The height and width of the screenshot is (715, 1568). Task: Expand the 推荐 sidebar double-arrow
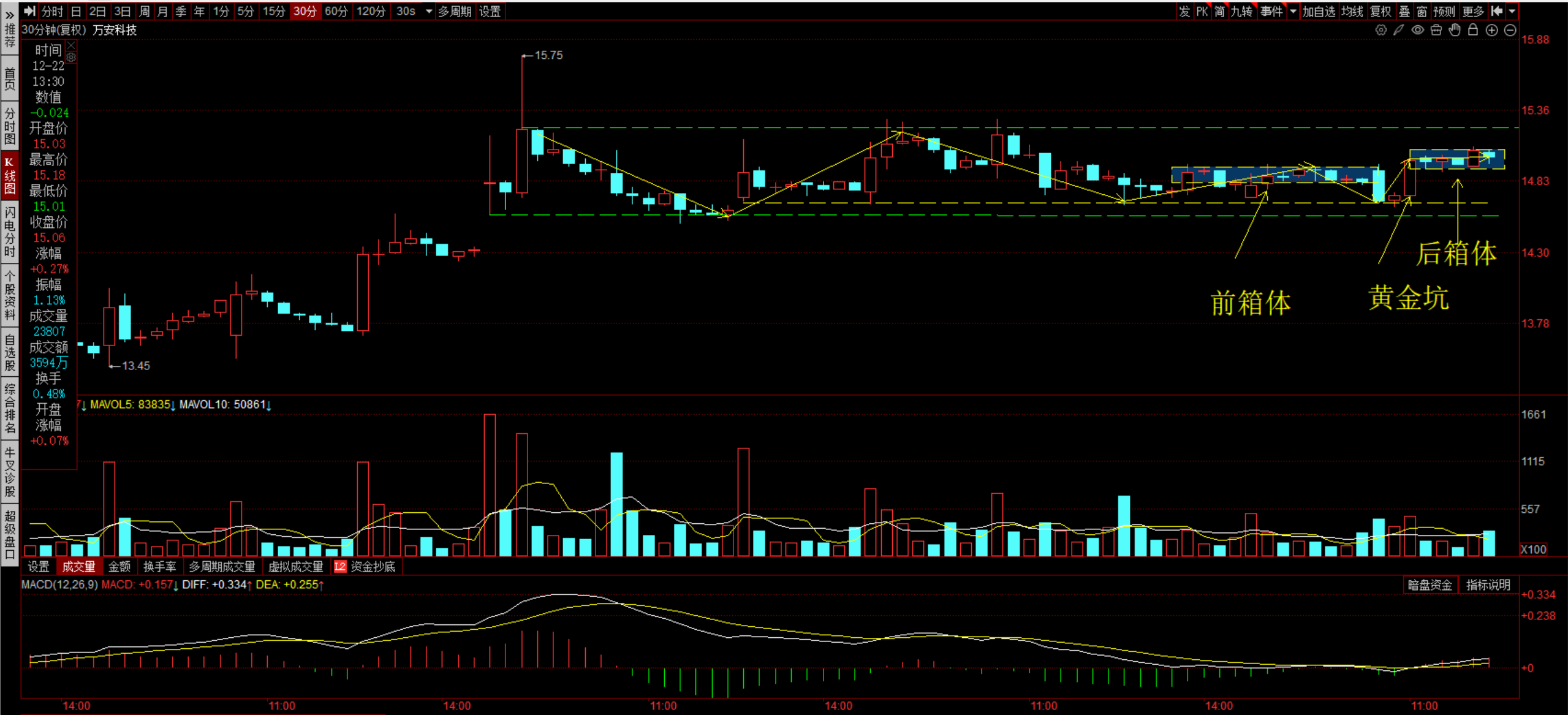click(x=9, y=15)
